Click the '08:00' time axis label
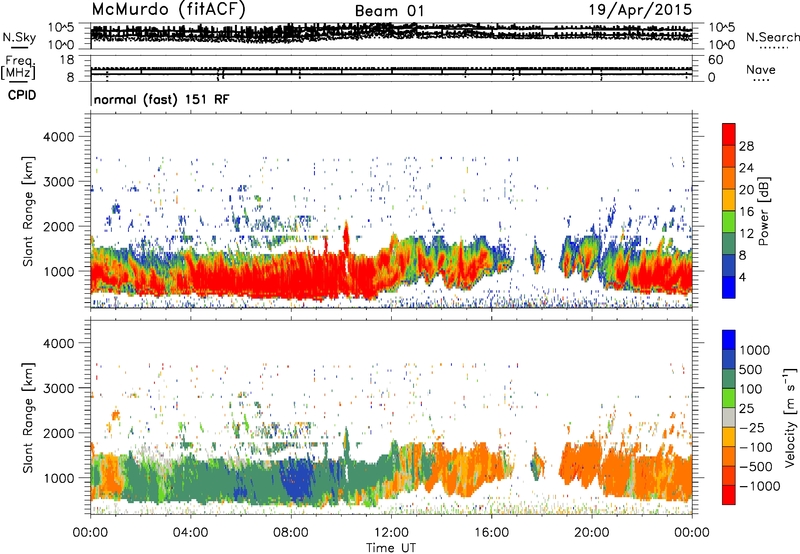Screen dimensions: 800x554 pos(291,533)
